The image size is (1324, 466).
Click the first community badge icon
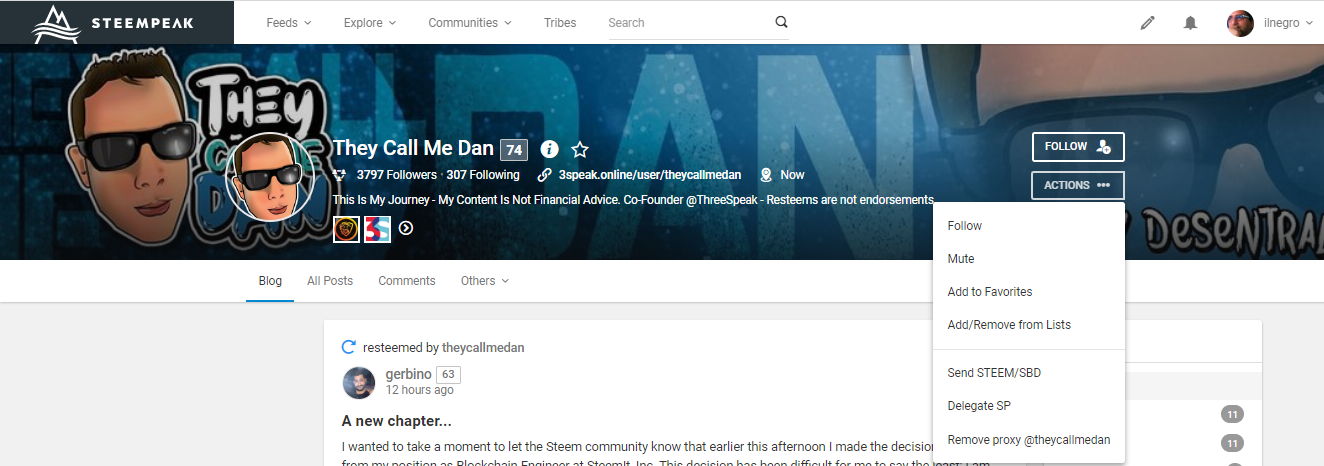point(345,228)
